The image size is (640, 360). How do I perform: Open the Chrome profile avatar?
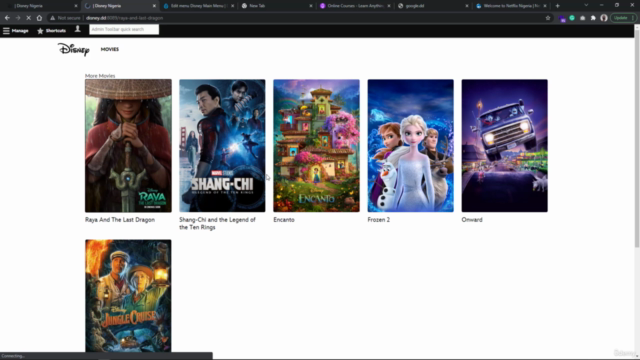tap(604, 18)
